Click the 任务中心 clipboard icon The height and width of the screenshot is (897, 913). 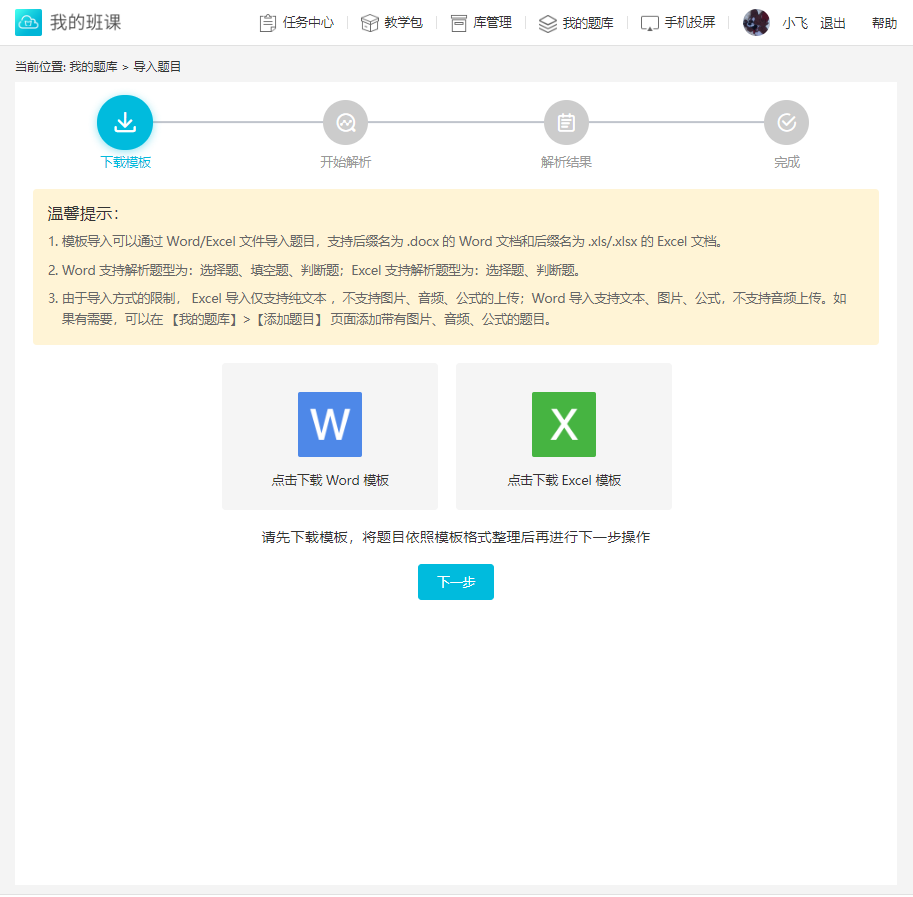268,23
